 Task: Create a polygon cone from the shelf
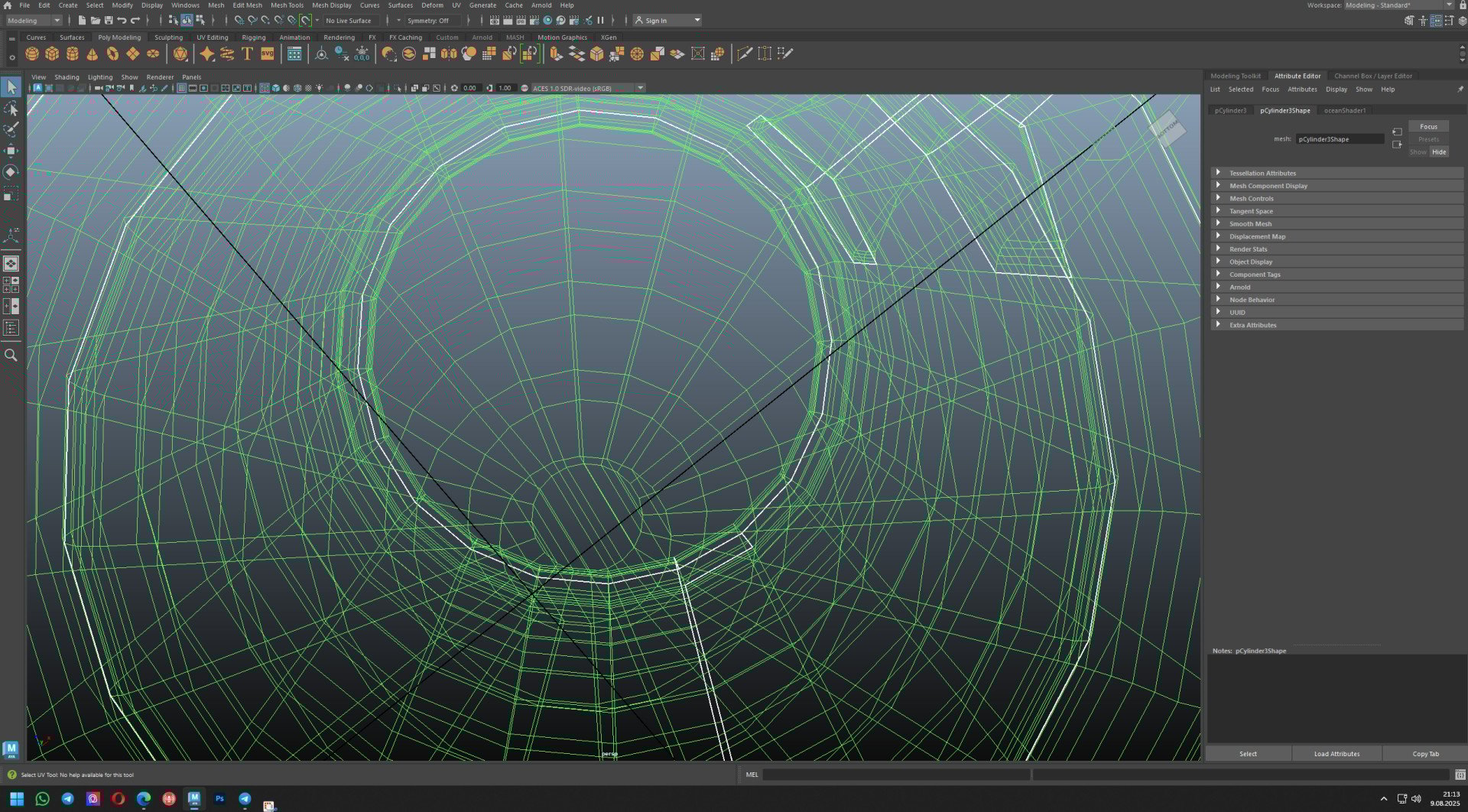point(93,54)
